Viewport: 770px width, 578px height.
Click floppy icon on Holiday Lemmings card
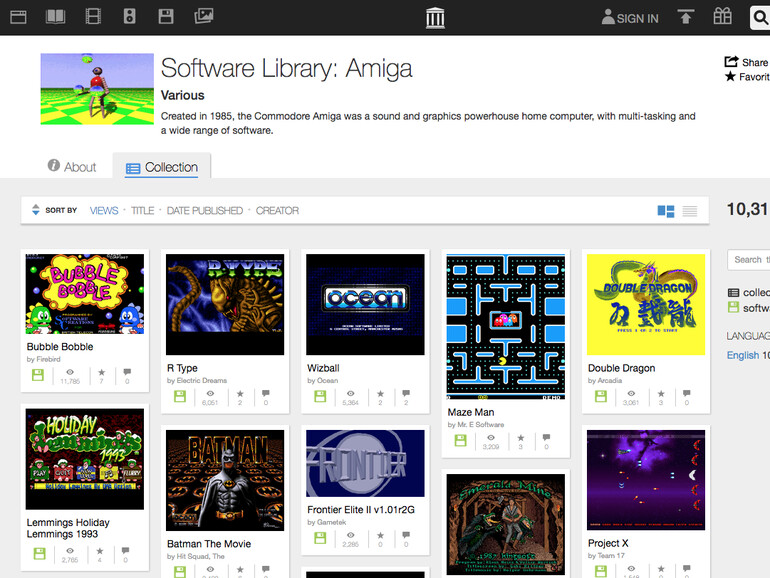click(40, 553)
